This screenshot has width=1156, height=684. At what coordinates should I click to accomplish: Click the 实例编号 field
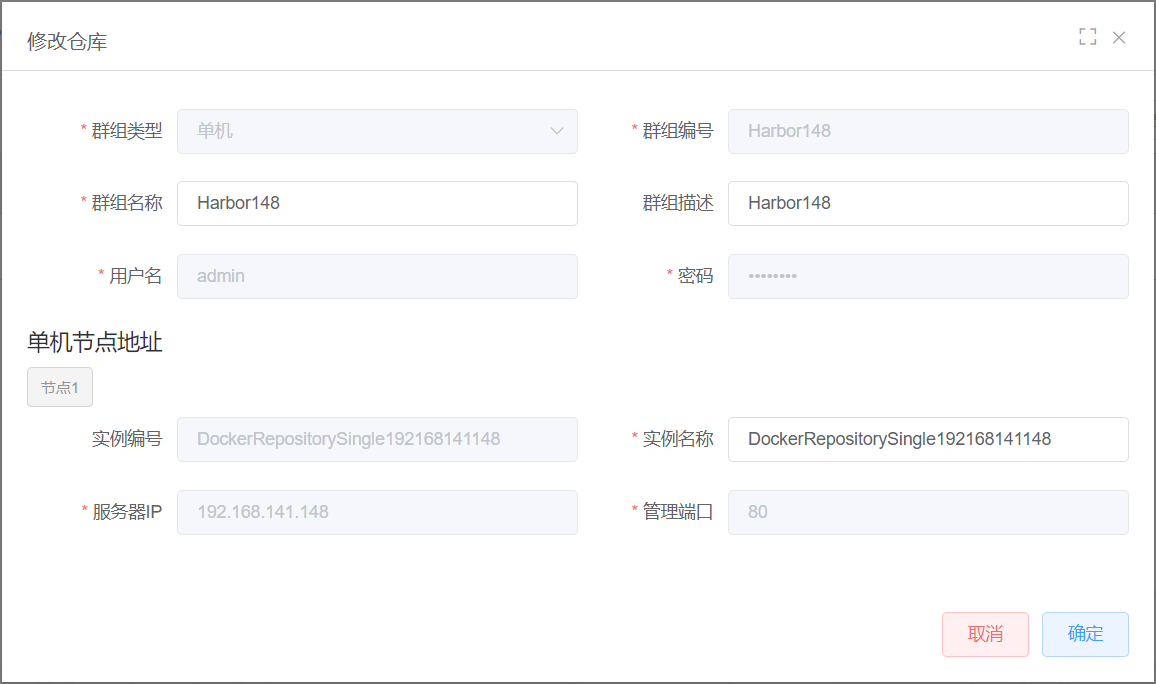[377, 439]
